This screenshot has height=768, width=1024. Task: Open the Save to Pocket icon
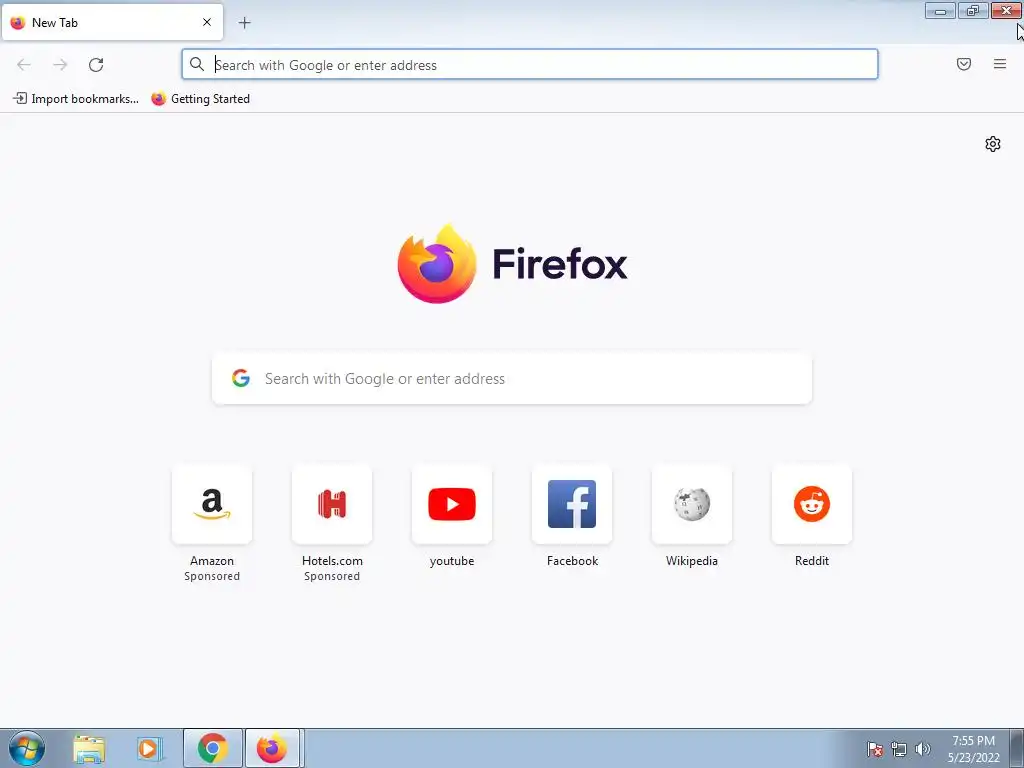click(x=964, y=64)
